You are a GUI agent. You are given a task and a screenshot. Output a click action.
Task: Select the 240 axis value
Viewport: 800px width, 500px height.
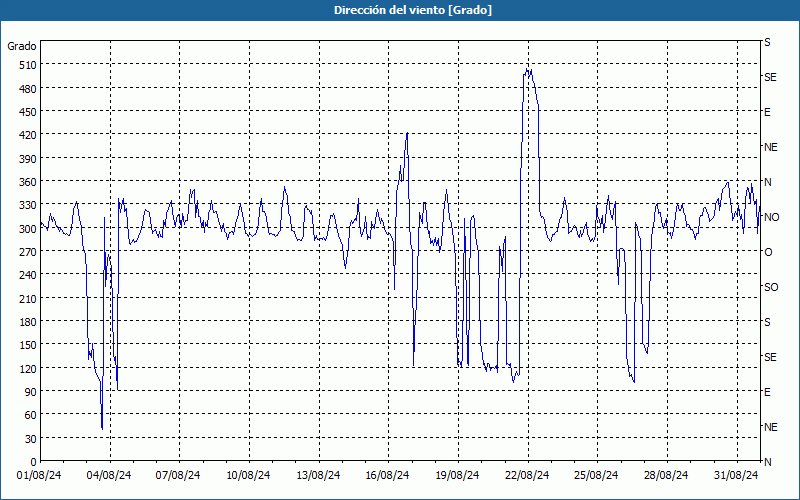coord(28,275)
